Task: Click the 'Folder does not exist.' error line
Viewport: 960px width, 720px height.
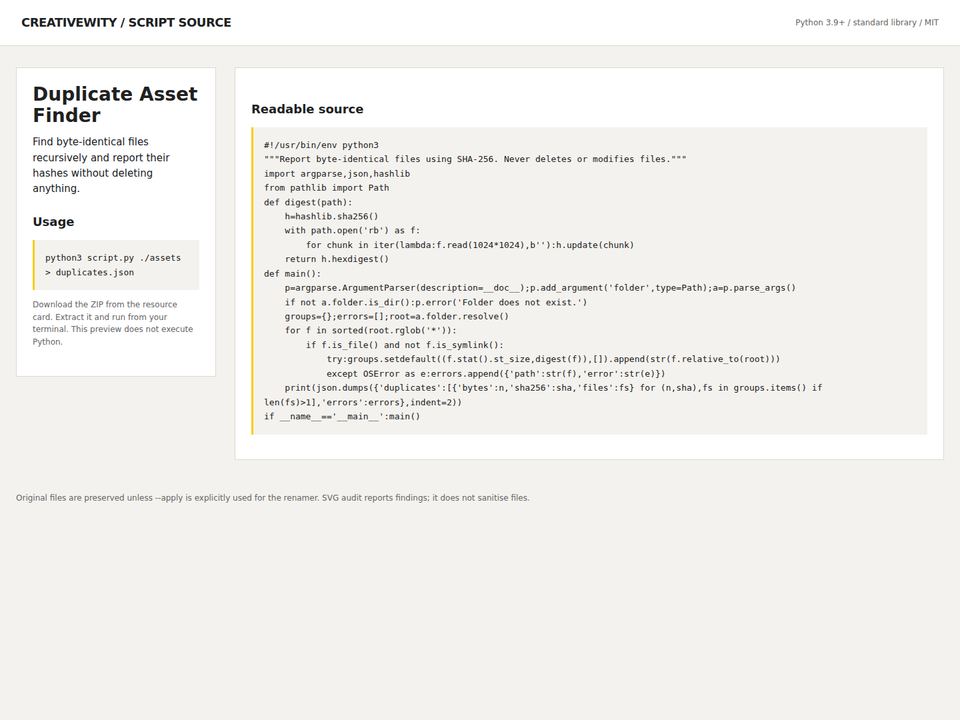Action: coord(435,302)
